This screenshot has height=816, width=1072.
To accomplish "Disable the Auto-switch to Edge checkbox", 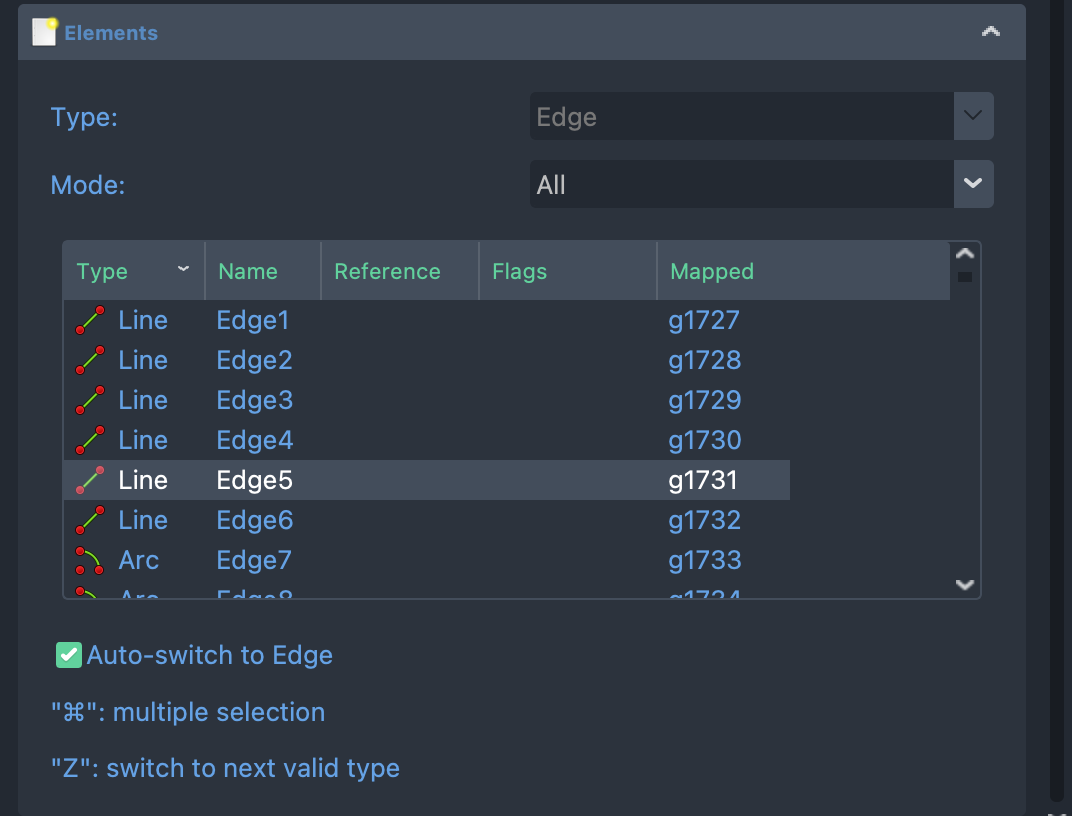I will tap(68, 655).
